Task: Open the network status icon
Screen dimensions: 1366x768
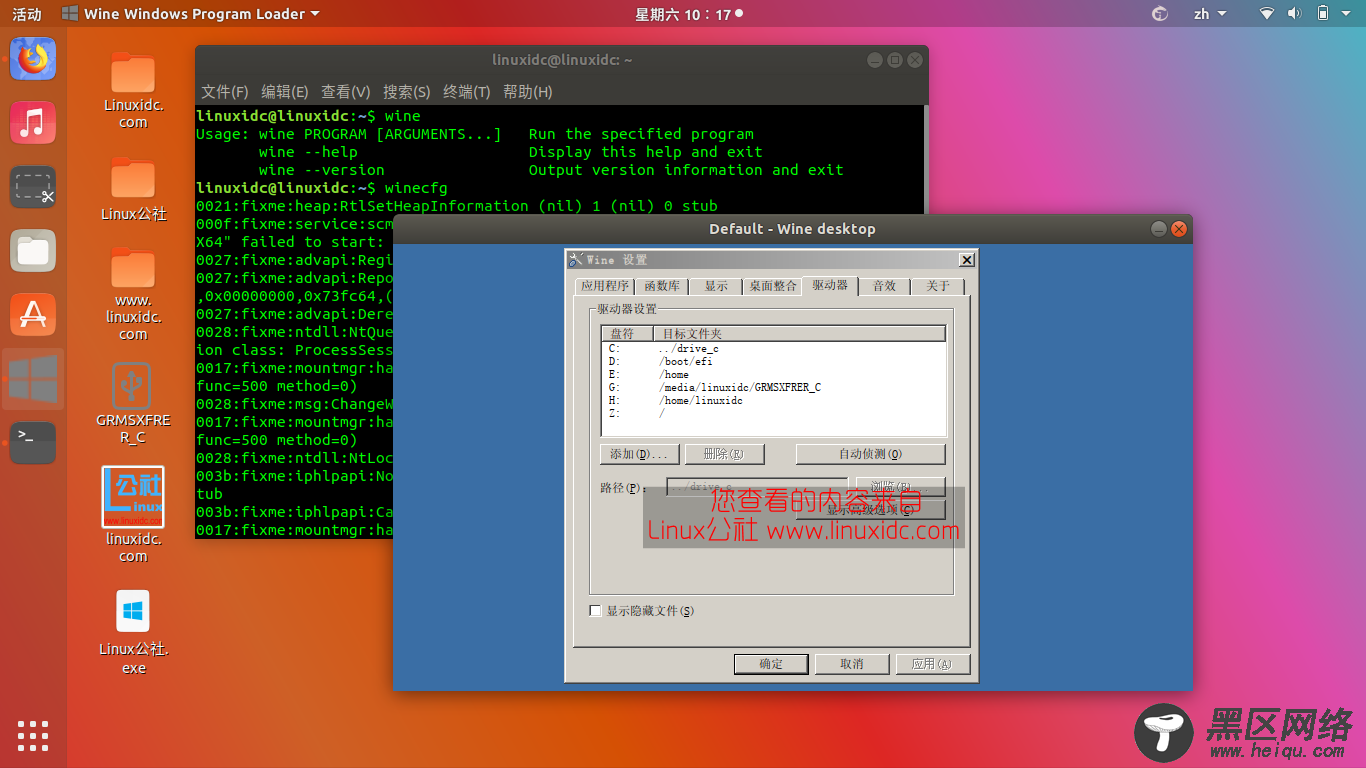Action: 1267,14
